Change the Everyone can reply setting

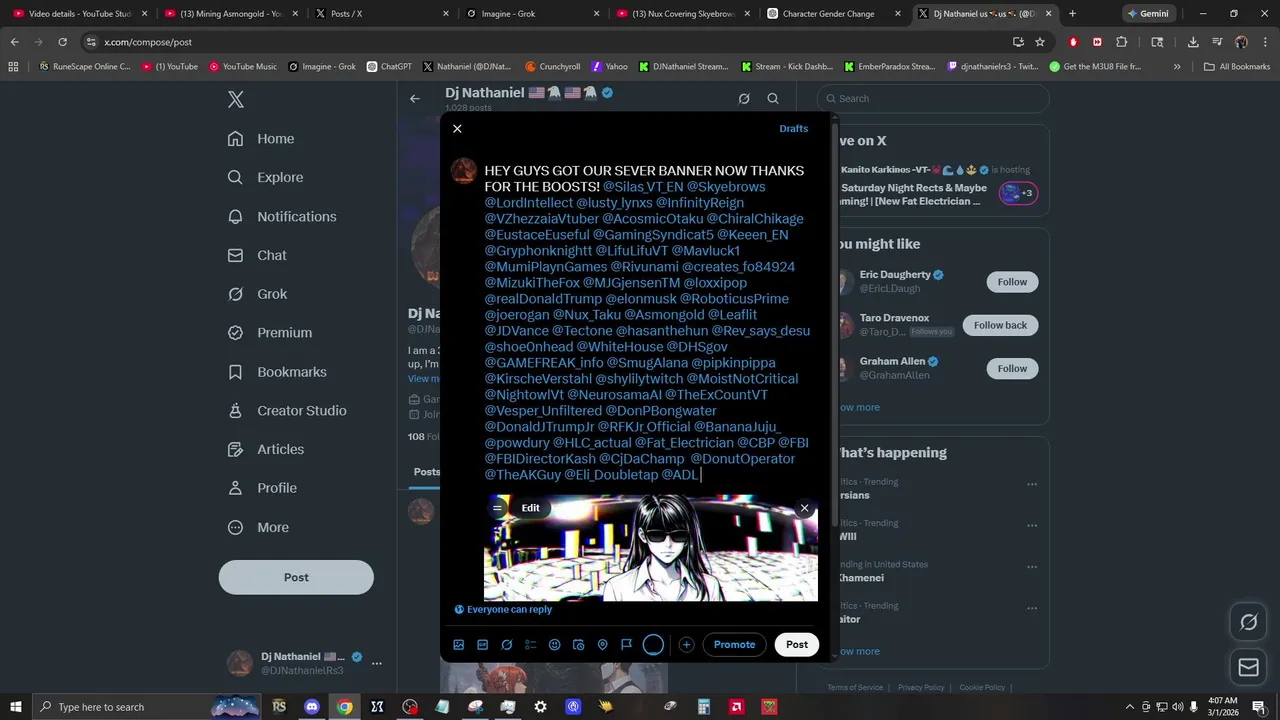click(x=503, y=609)
